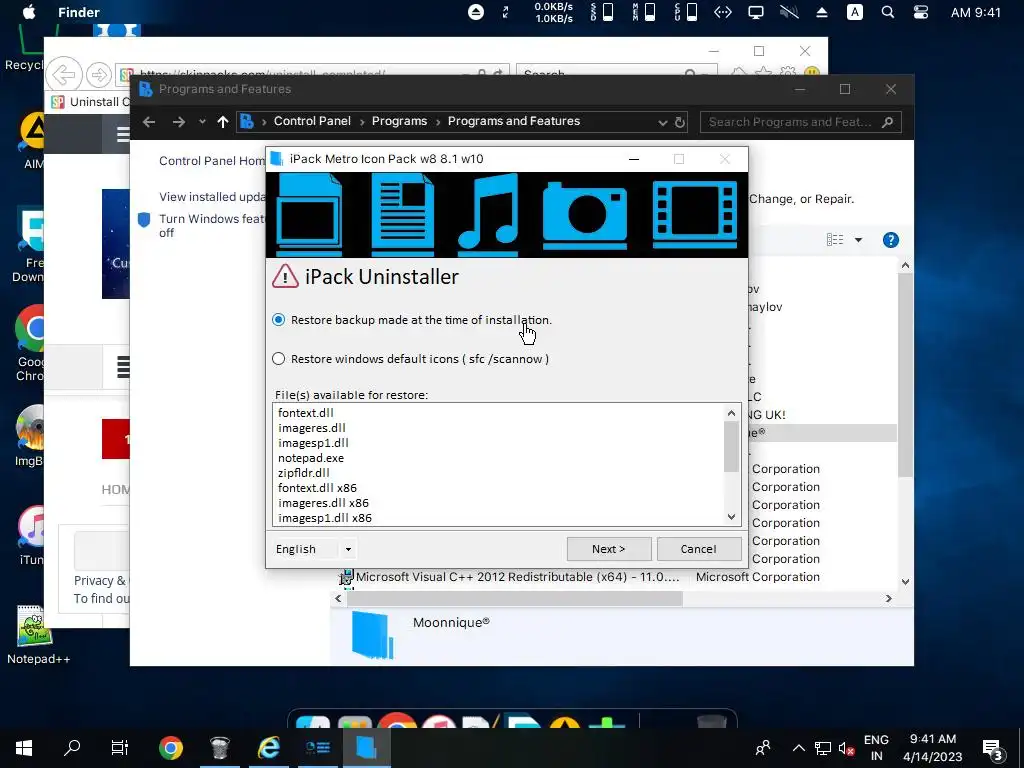Open the control center toggles icon in the top bar

point(921,12)
